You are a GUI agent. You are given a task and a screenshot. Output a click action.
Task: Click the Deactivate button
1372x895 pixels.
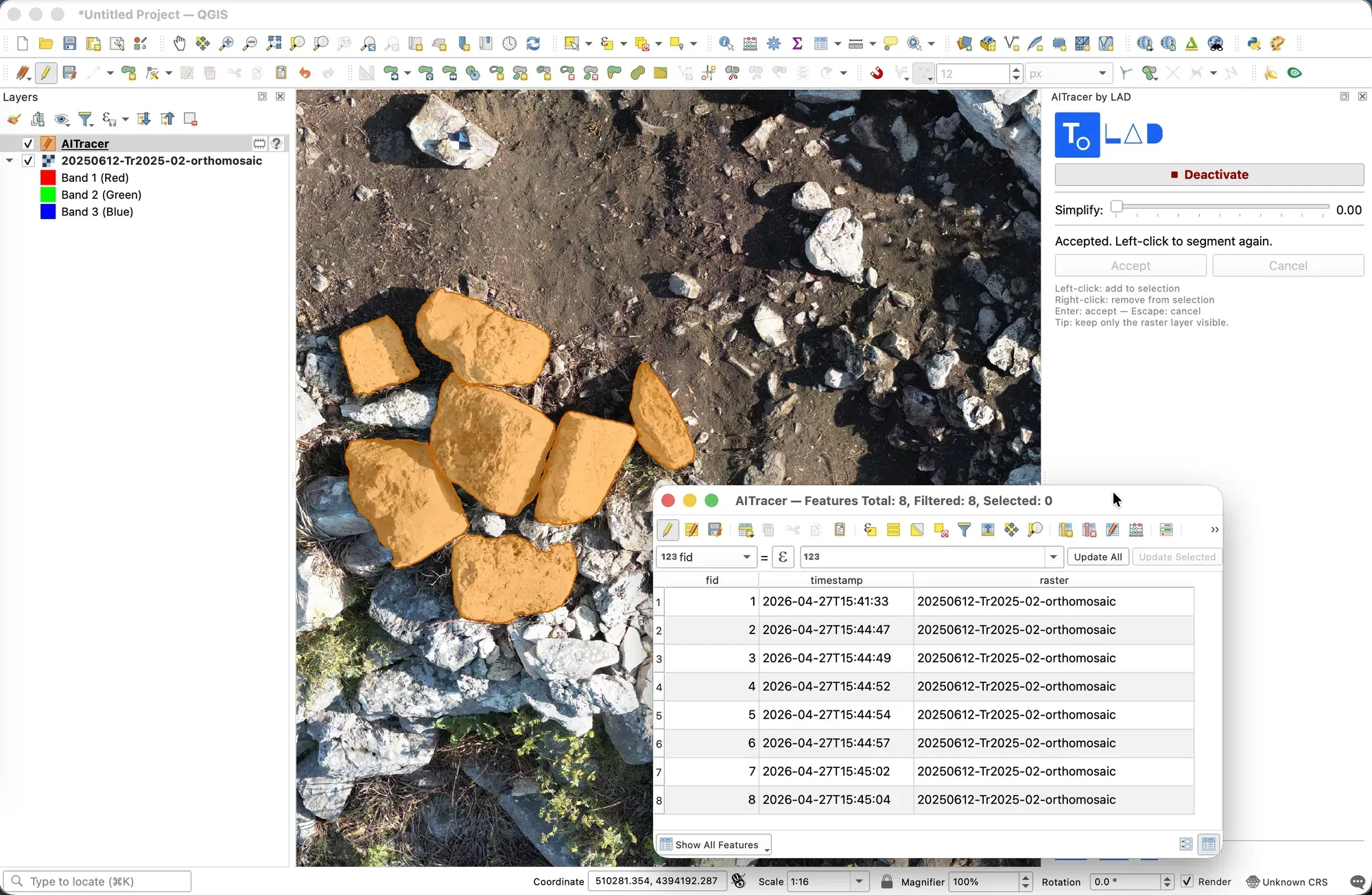(1209, 174)
